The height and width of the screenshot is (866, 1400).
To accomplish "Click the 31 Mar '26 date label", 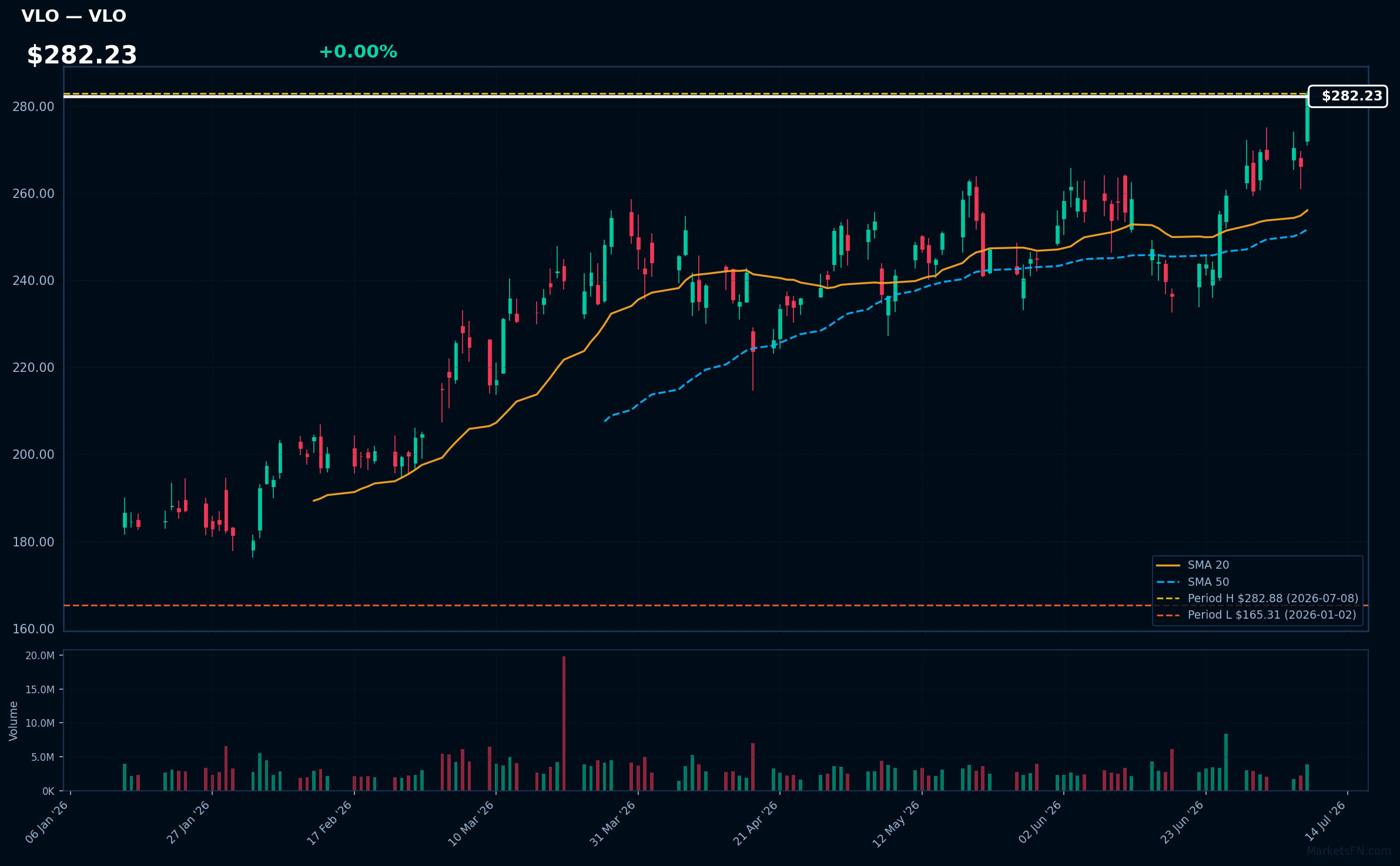I will coord(614,823).
